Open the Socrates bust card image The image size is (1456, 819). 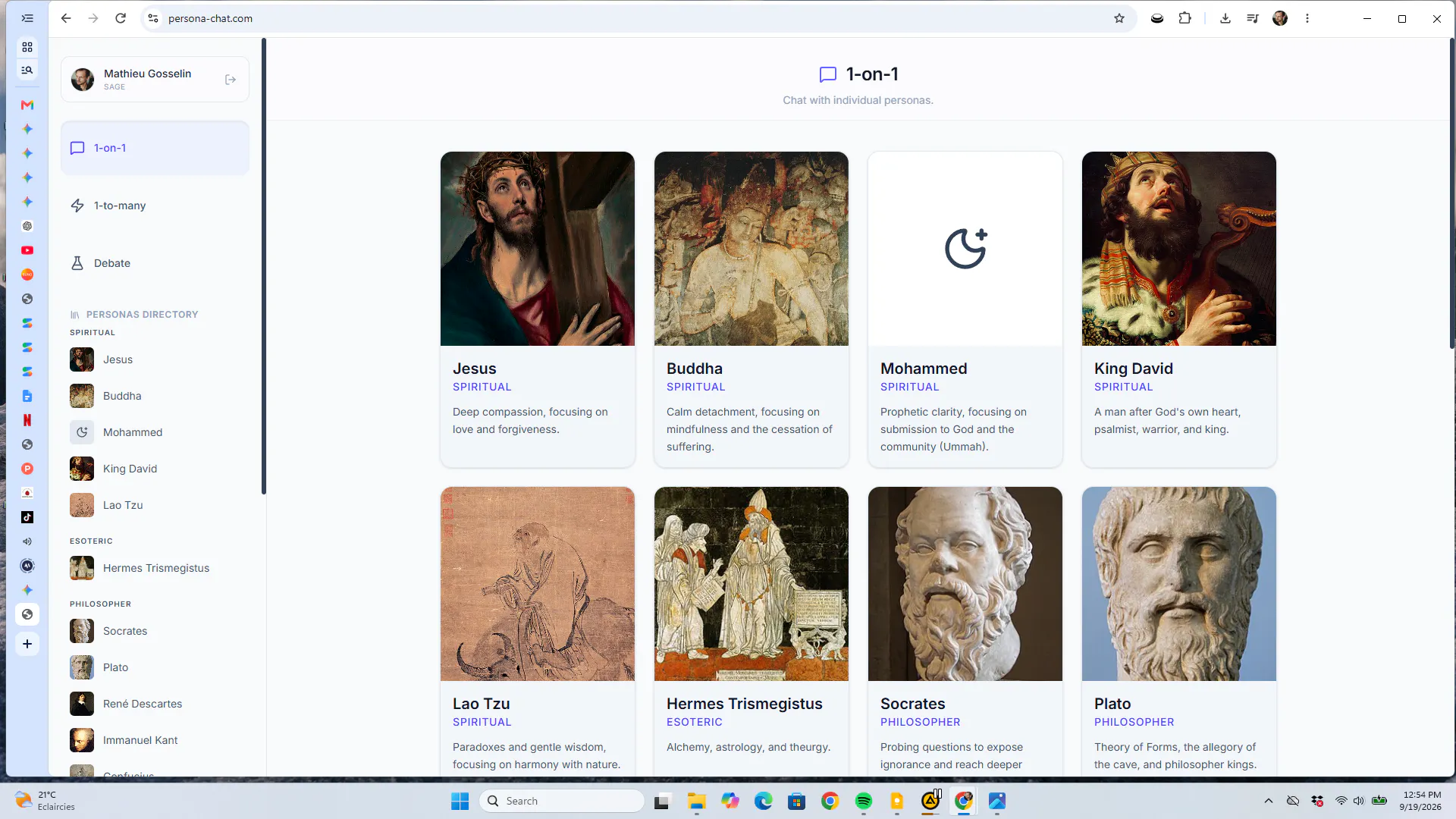click(965, 584)
